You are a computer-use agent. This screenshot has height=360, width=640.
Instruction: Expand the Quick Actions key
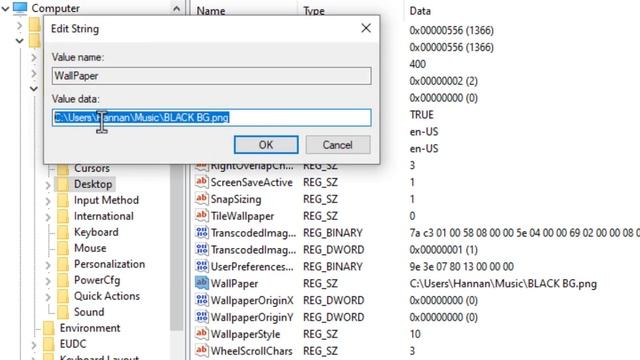click(48, 297)
